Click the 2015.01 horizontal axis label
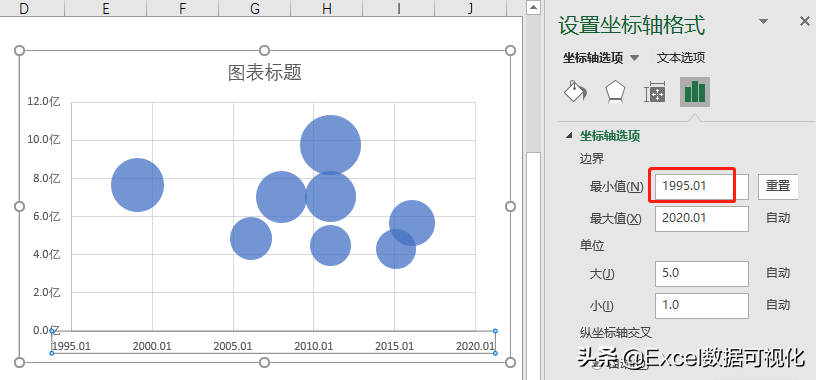Viewport: 816px width, 380px height. [x=394, y=346]
